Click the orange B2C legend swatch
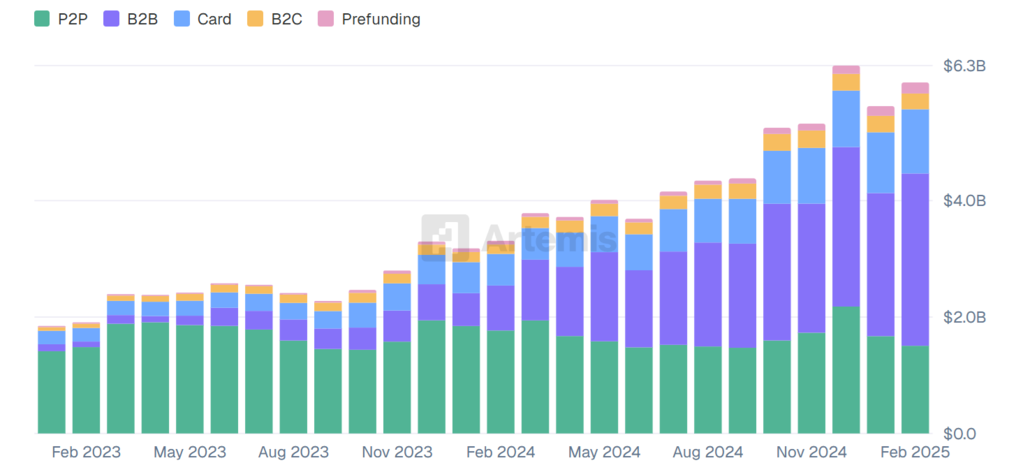The width and height of the screenshot is (1023, 466). pos(255,19)
